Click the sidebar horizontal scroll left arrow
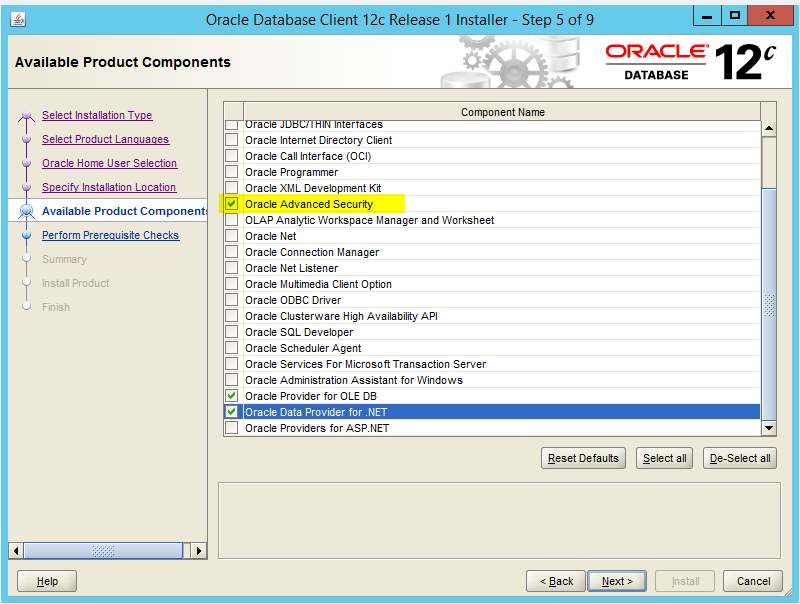 [x=16, y=550]
